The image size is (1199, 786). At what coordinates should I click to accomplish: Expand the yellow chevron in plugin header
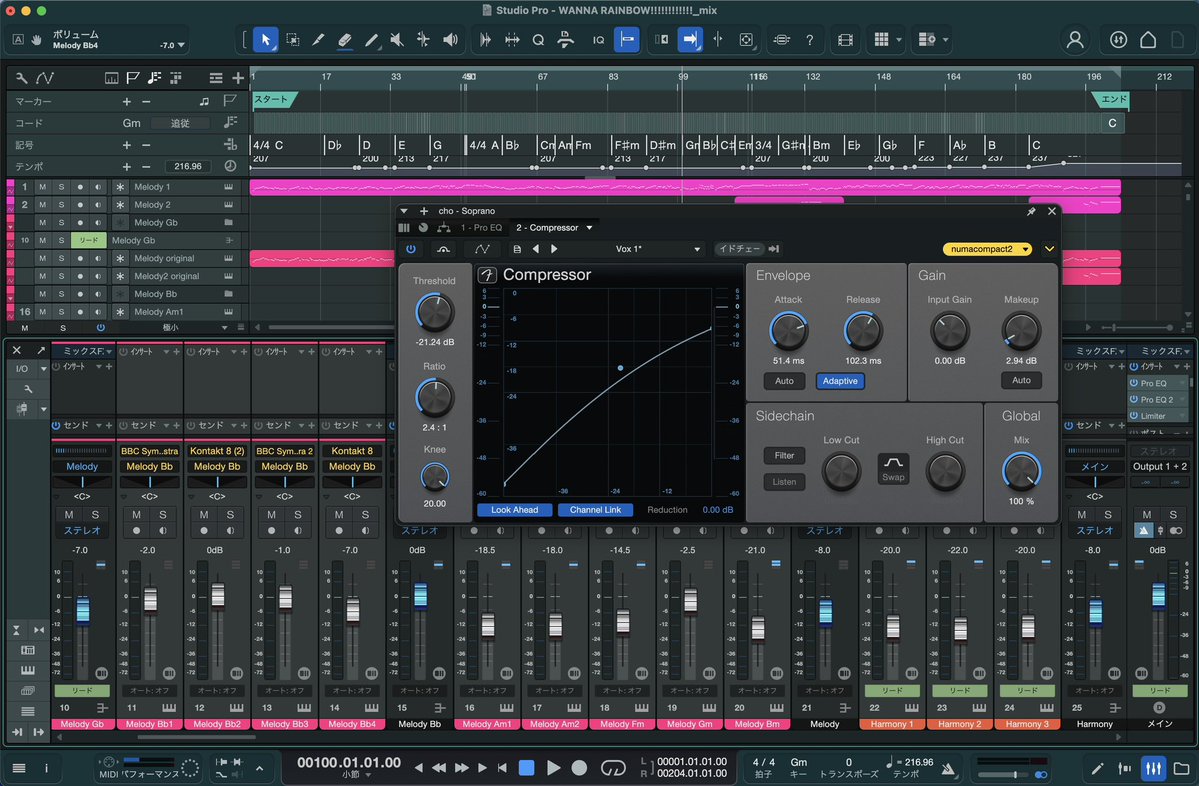[x=1049, y=249]
